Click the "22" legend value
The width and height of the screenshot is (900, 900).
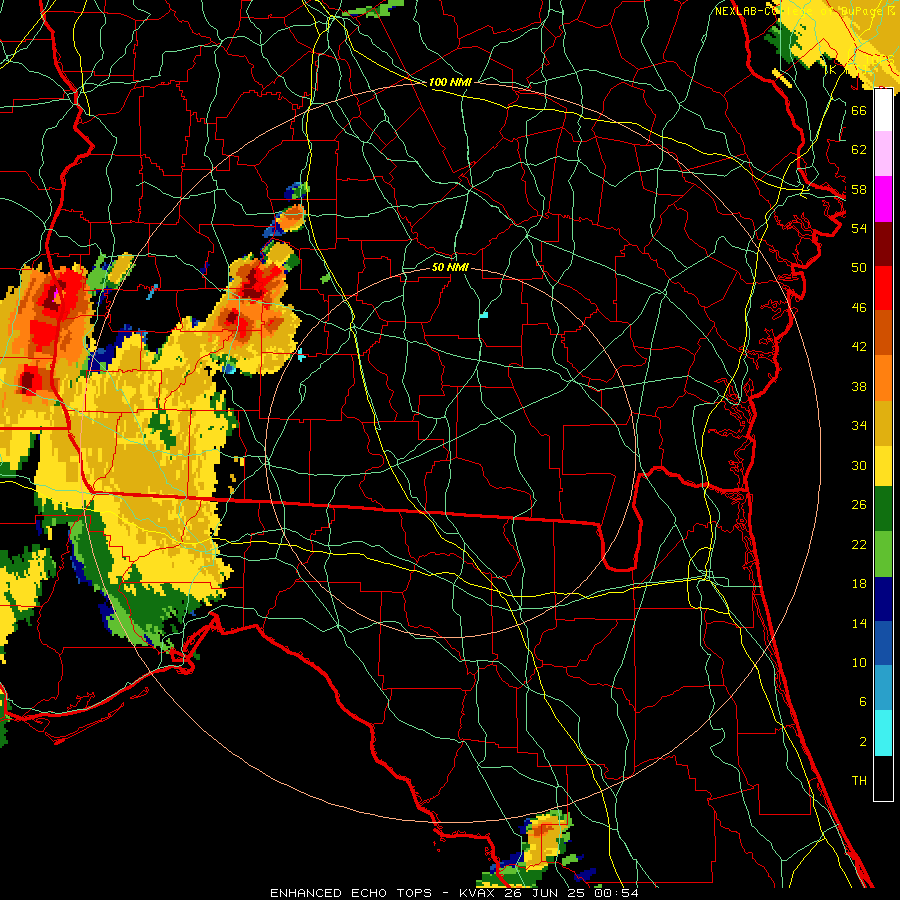pos(859,545)
